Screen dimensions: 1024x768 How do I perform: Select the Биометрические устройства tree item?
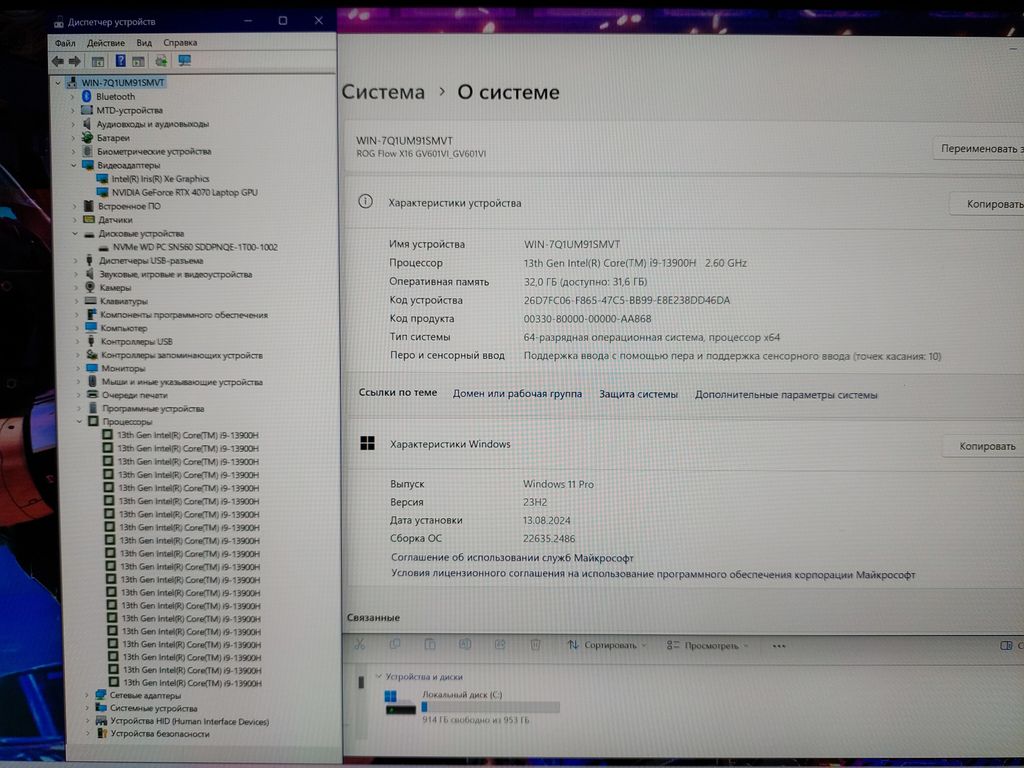click(154, 152)
